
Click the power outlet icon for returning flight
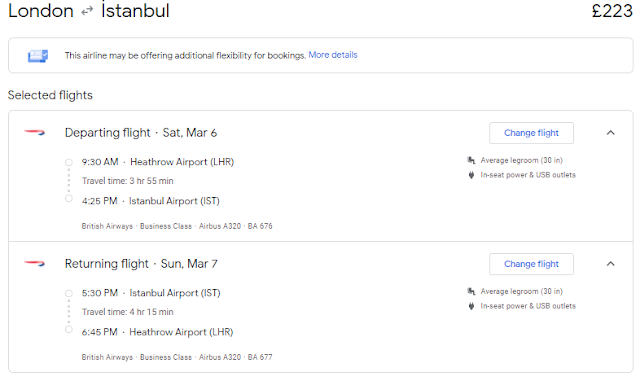tap(471, 306)
